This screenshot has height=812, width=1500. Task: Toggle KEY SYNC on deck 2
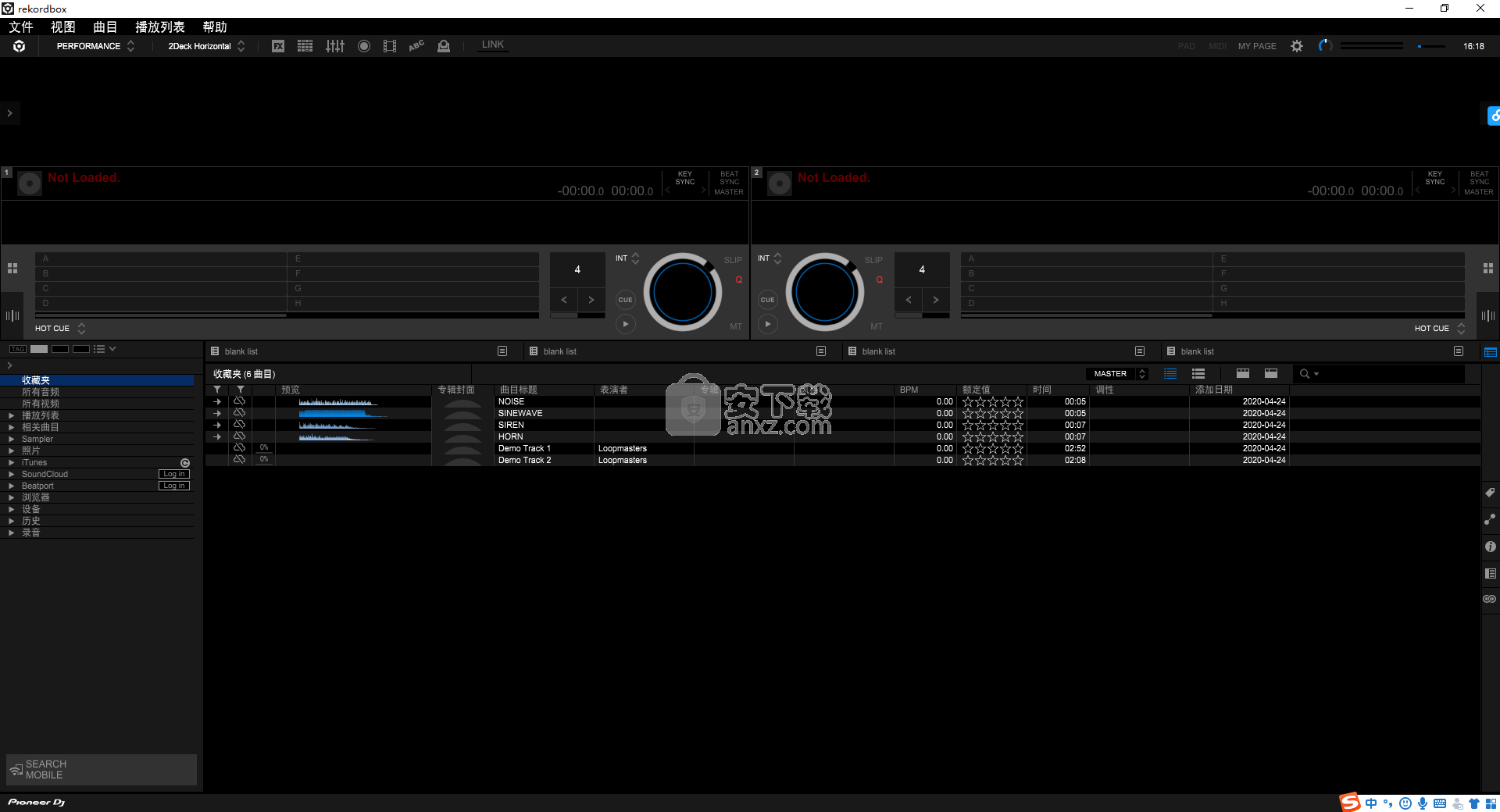tap(1435, 178)
